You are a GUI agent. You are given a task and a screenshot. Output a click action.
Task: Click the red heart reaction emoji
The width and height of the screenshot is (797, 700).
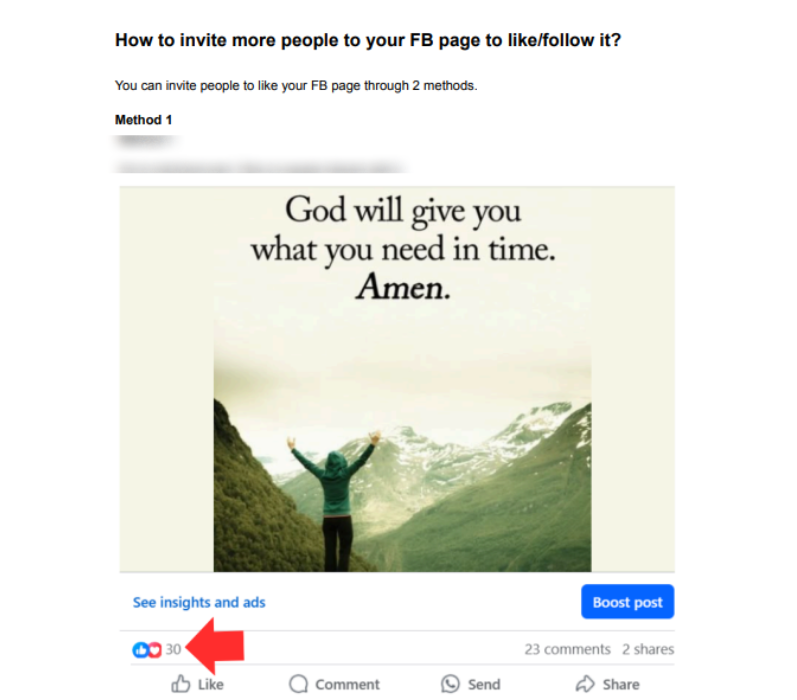pyautogui.click(x=155, y=649)
